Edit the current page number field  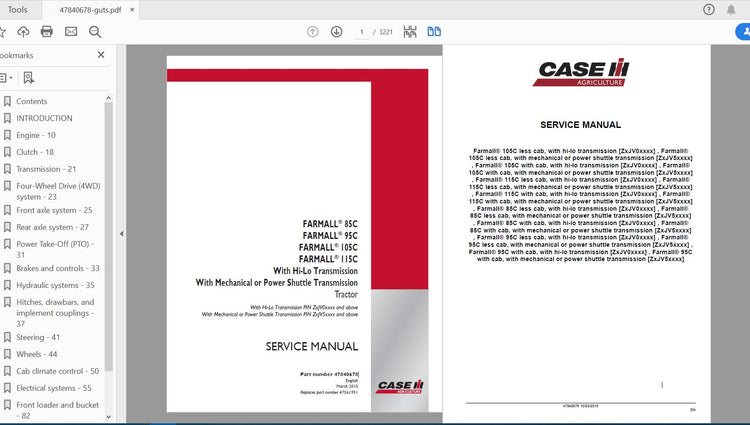click(x=362, y=32)
